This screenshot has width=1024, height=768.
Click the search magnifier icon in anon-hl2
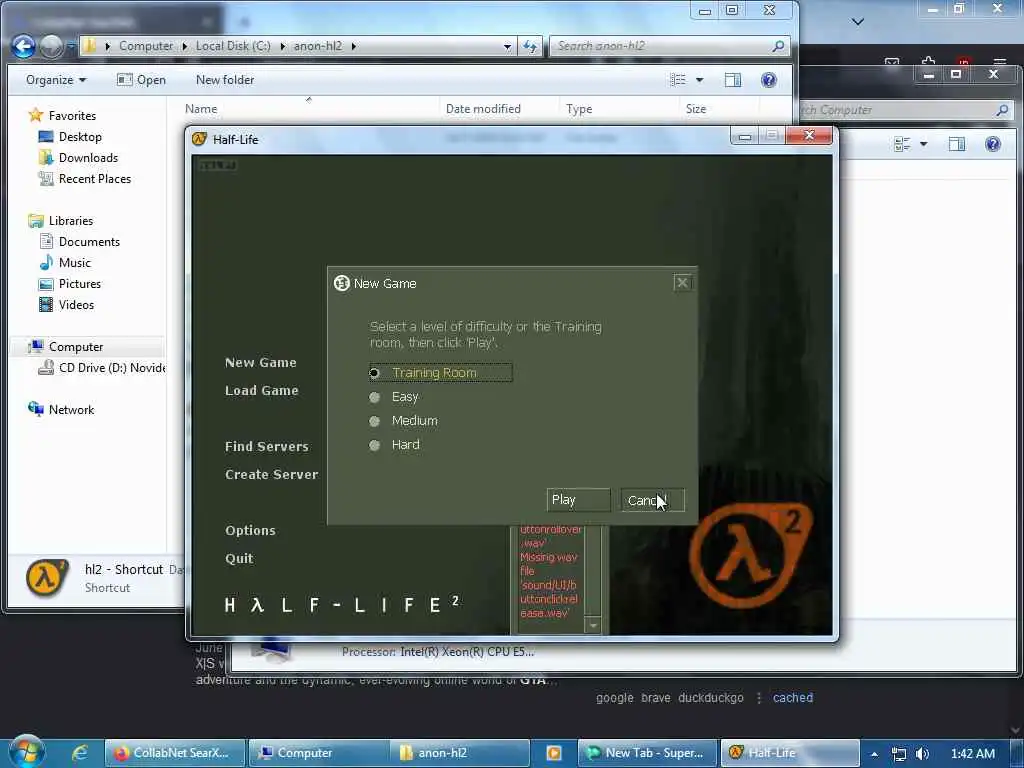778,46
